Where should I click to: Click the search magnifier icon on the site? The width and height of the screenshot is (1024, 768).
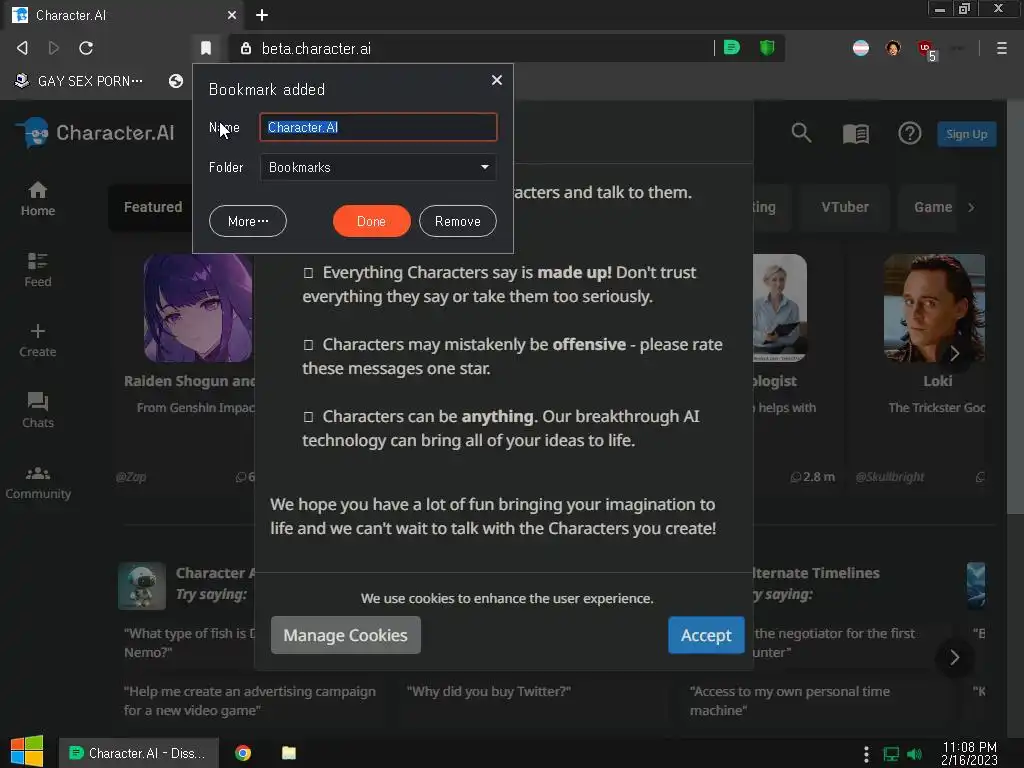click(x=801, y=133)
